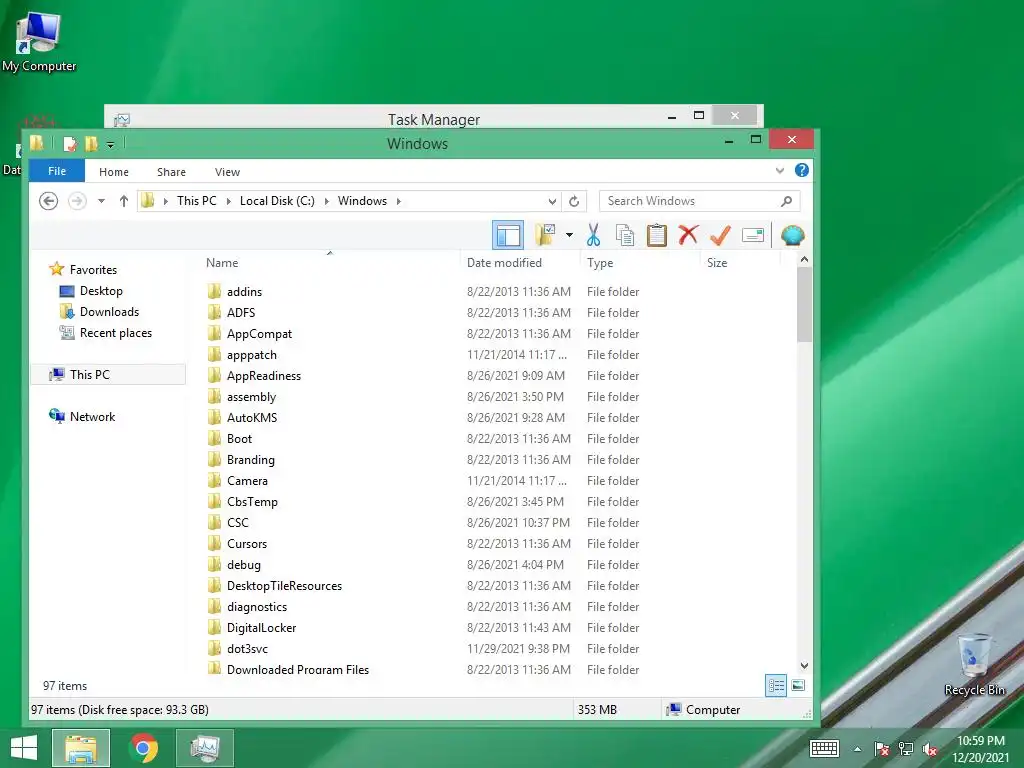Show hidden tray icons arrow
The width and height of the screenshot is (1024, 768).
[x=857, y=749]
